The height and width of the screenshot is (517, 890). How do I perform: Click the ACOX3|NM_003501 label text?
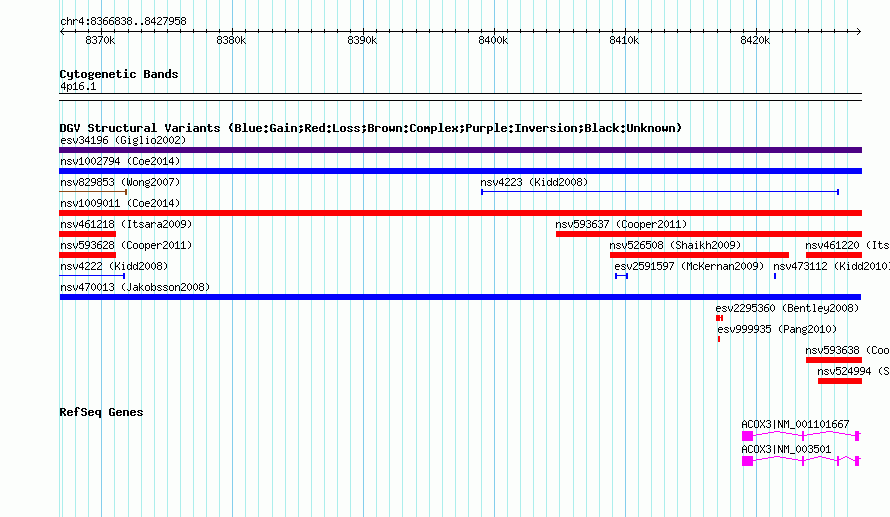[x=786, y=449]
